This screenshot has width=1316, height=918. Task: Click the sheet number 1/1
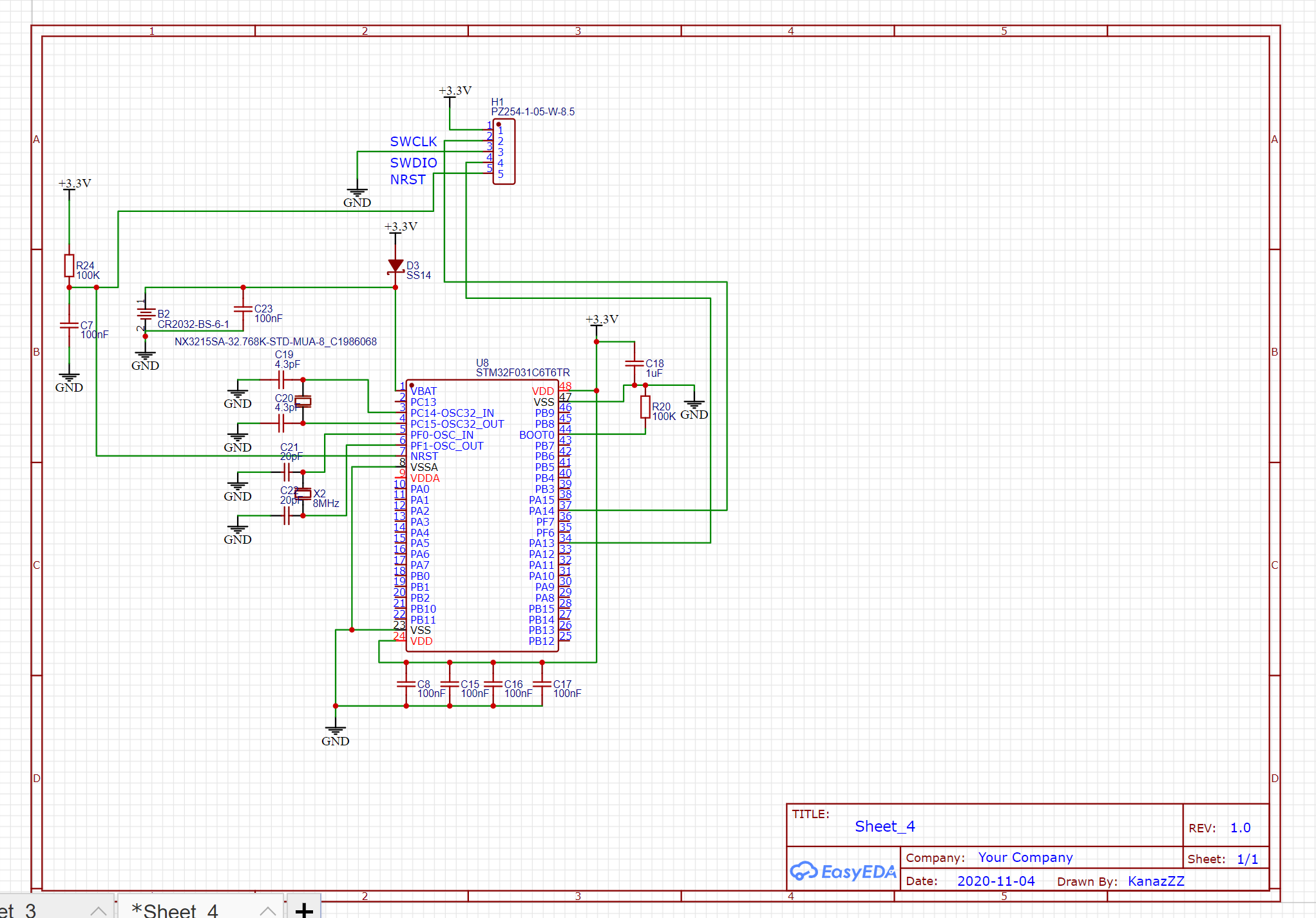1247,859
